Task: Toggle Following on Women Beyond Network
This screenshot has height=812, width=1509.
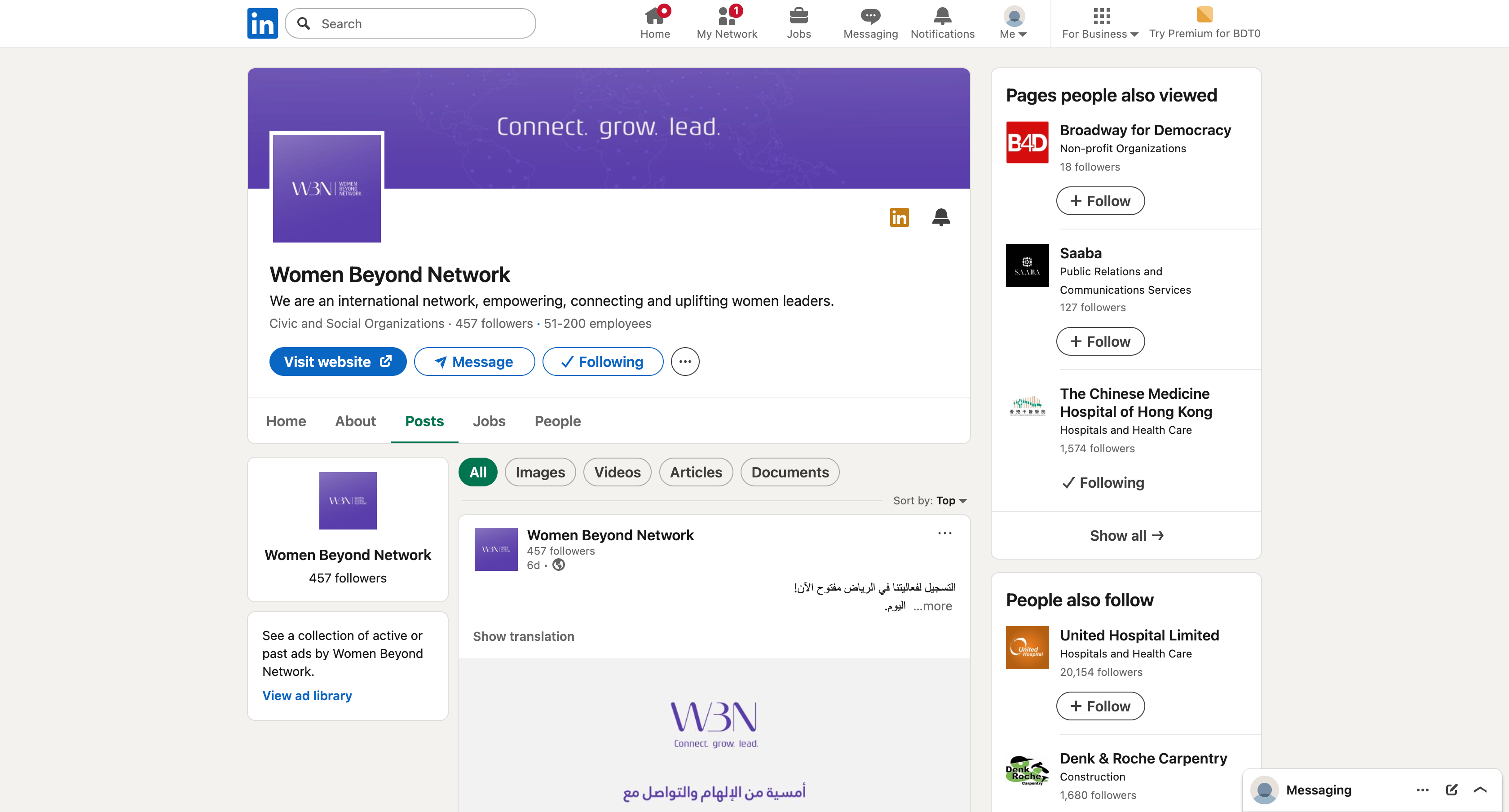Action: 602,362
